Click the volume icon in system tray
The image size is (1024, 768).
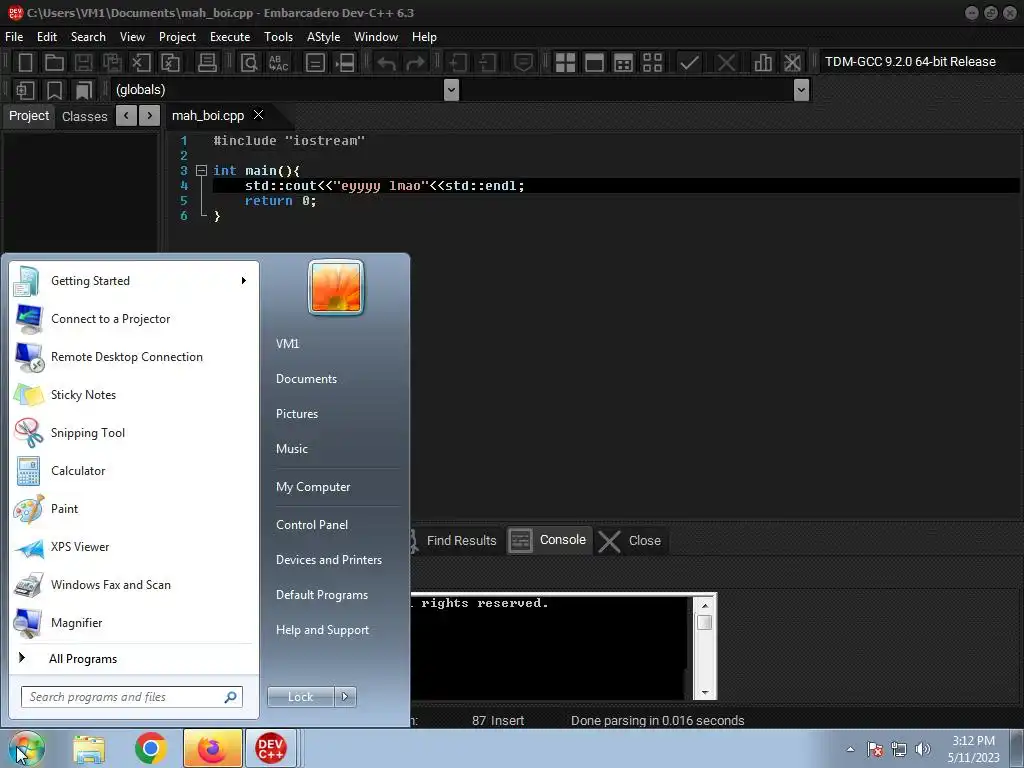923,749
